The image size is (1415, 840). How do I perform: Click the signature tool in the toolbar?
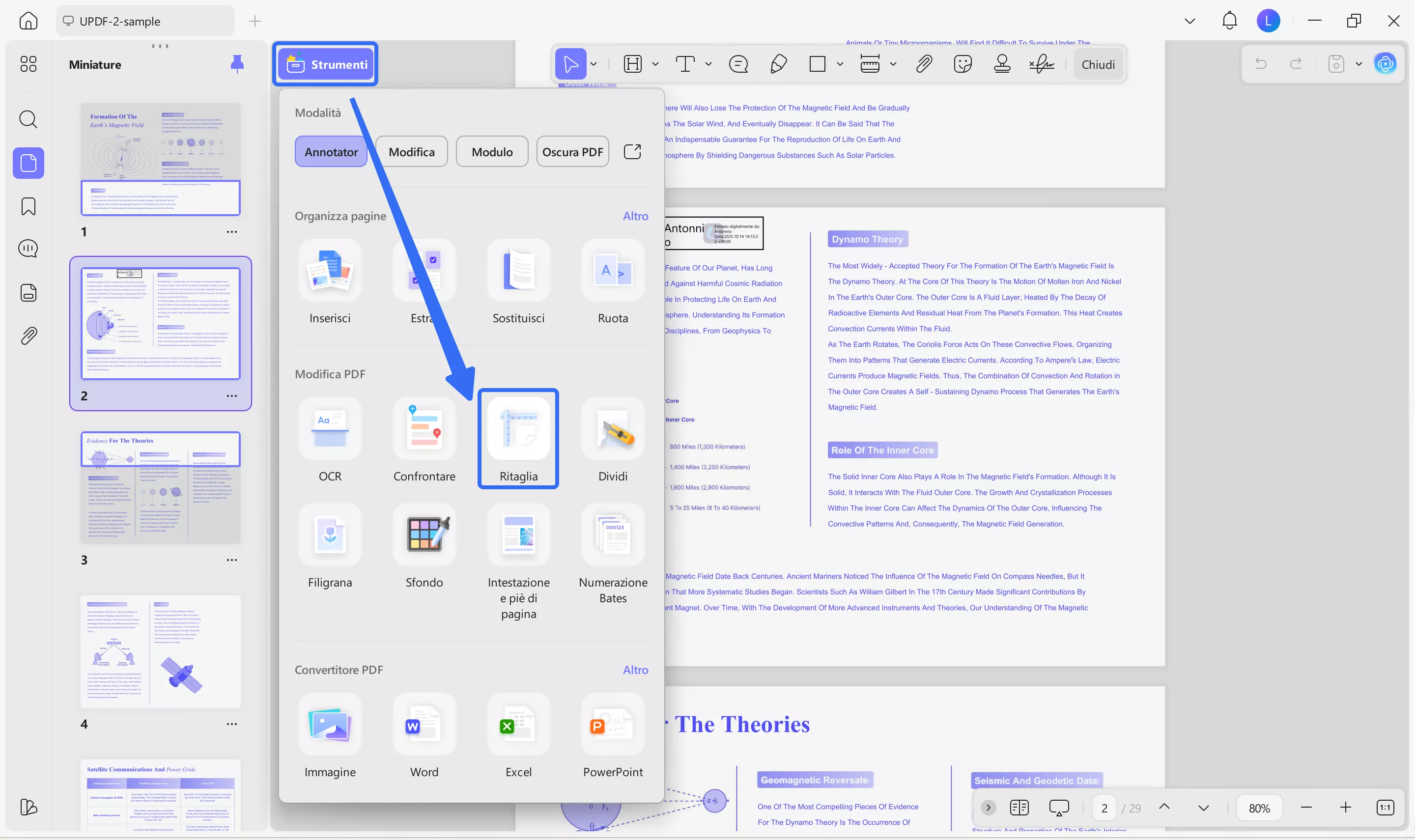(x=1042, y=63)
